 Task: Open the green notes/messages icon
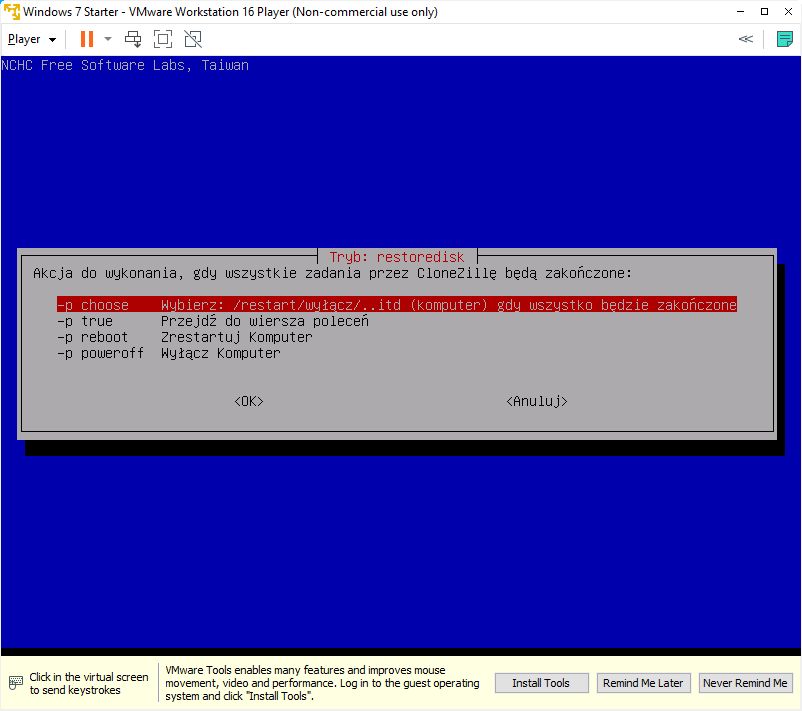pyautogui.click(x=785, y=39)
